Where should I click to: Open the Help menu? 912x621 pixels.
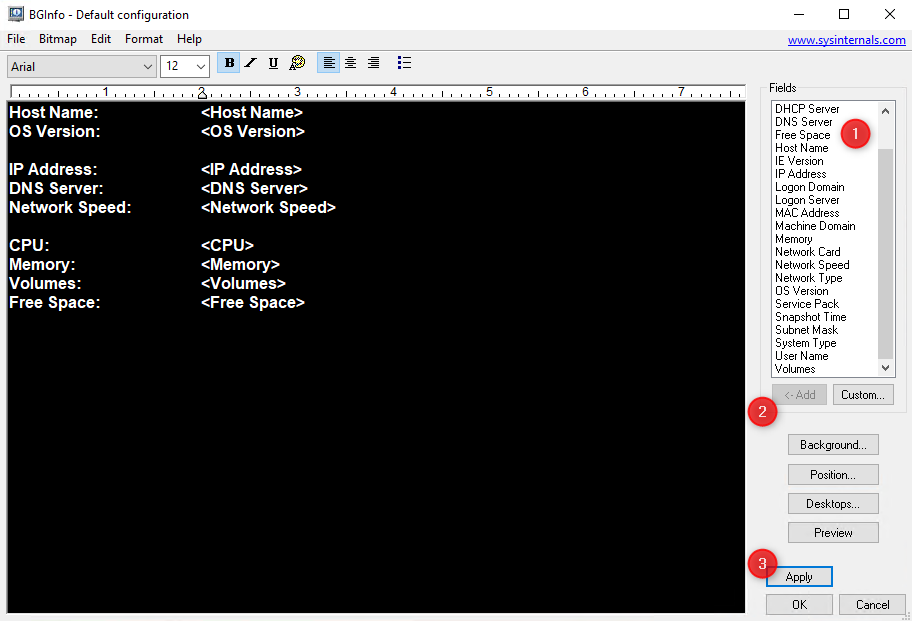189,39
